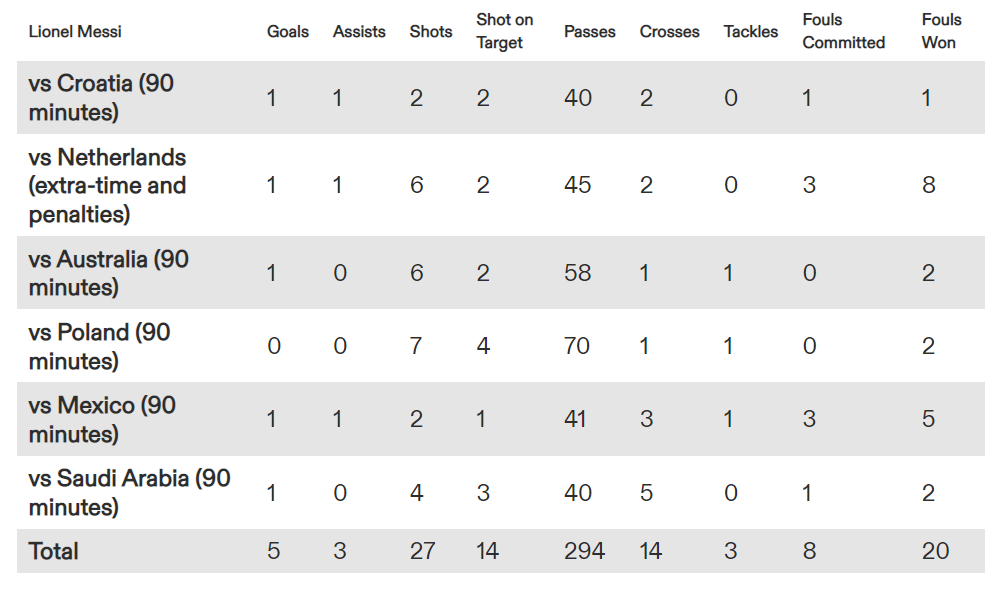
Task: Select the vs Mexico row label
Action: [102, 420]
